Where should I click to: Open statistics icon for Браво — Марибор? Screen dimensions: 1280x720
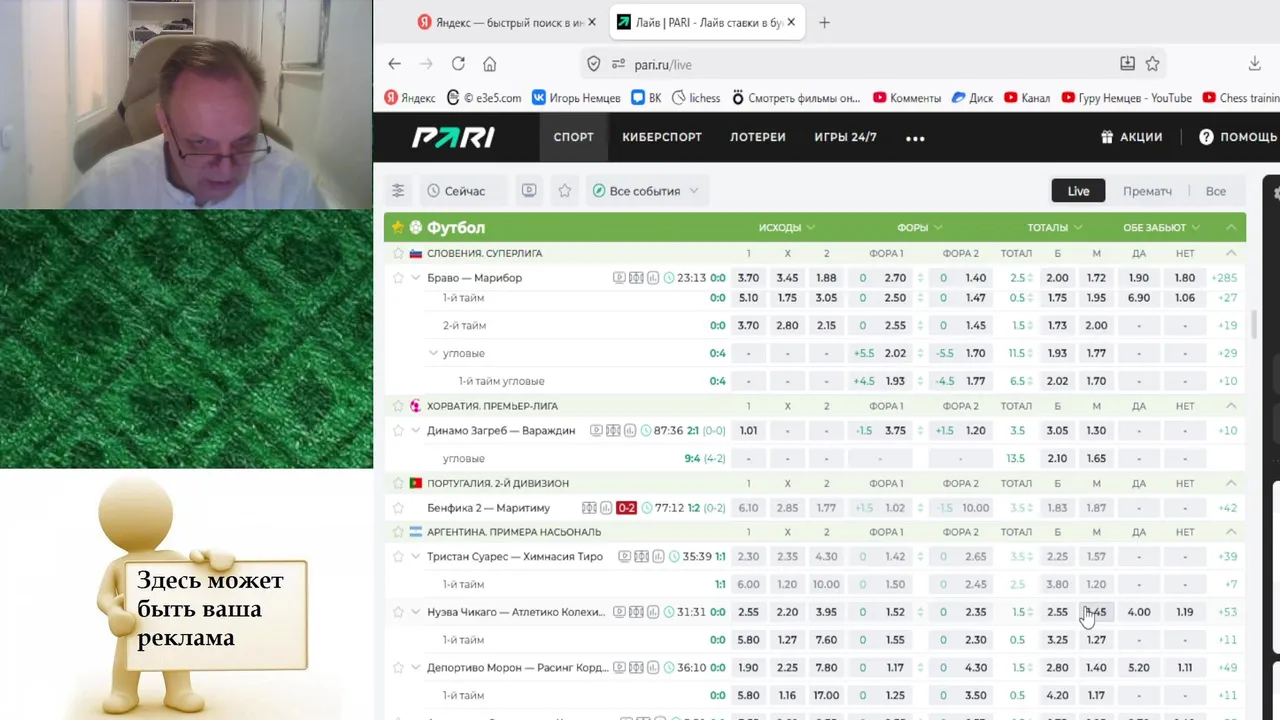653,278
